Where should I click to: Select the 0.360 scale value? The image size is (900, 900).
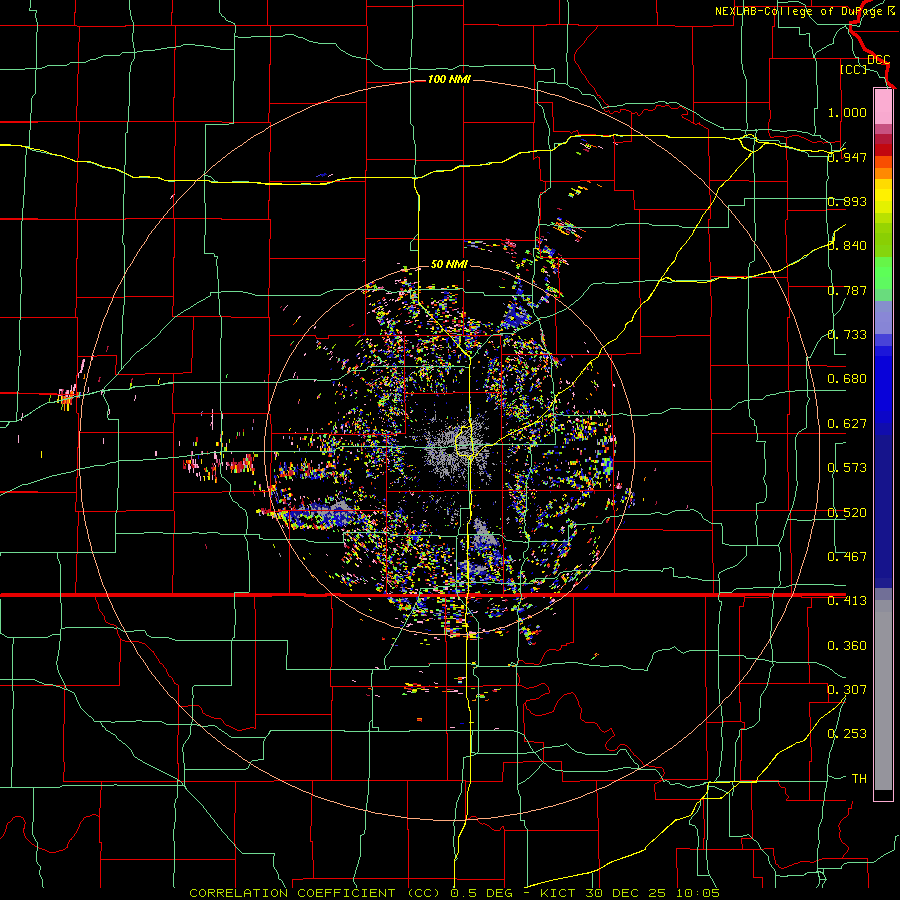(847, 646)
